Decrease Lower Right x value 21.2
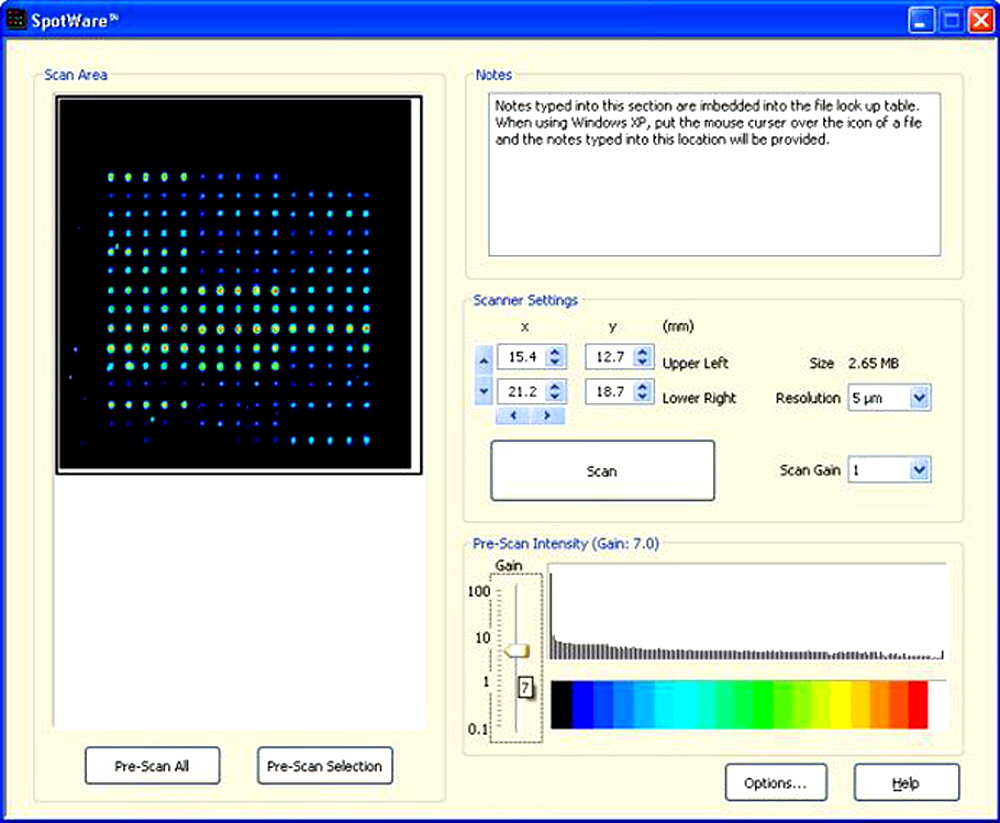This screenshot has width=1000, height=823. 555,396
